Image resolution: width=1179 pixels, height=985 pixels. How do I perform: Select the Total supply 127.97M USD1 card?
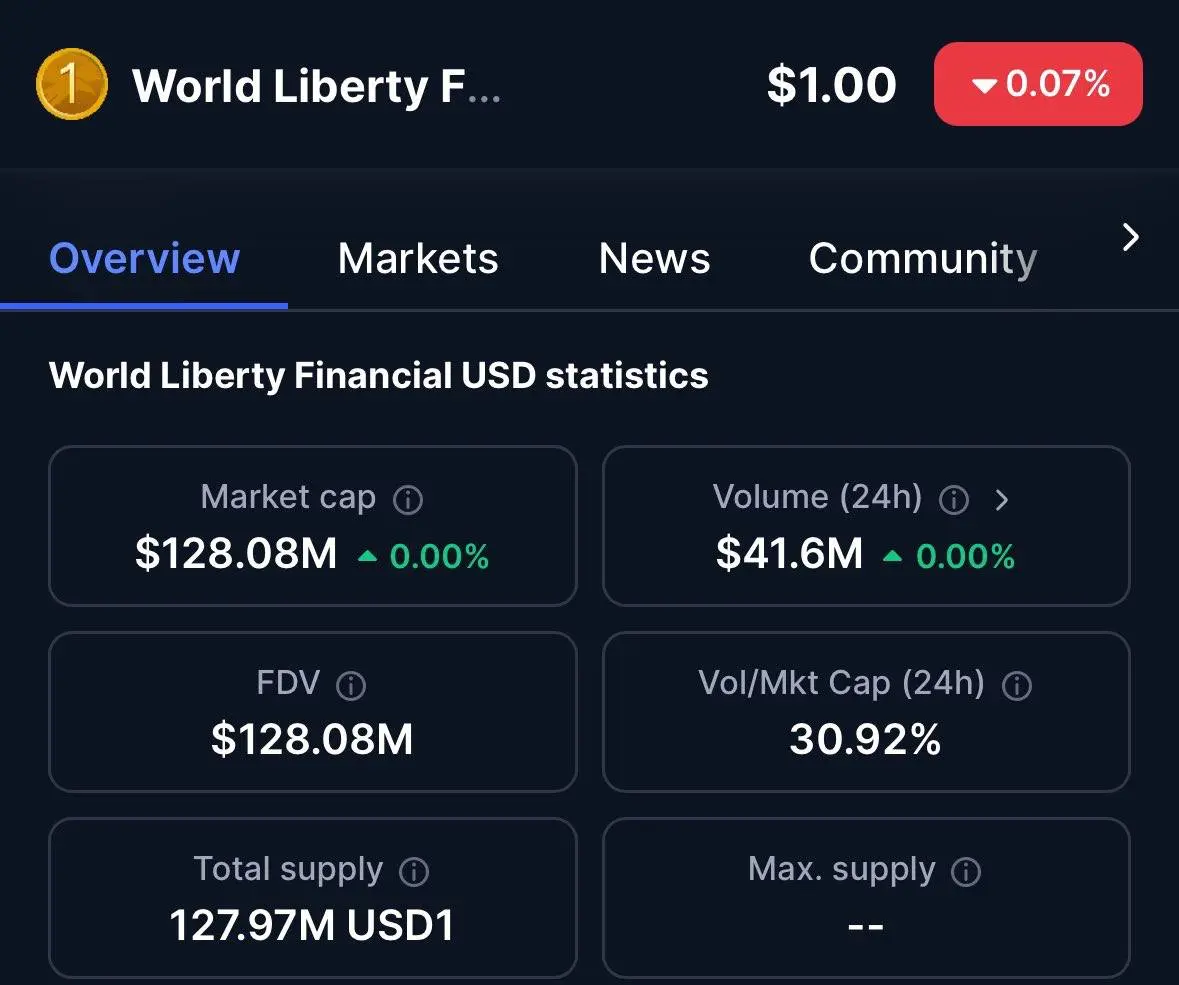pos(313,898)
